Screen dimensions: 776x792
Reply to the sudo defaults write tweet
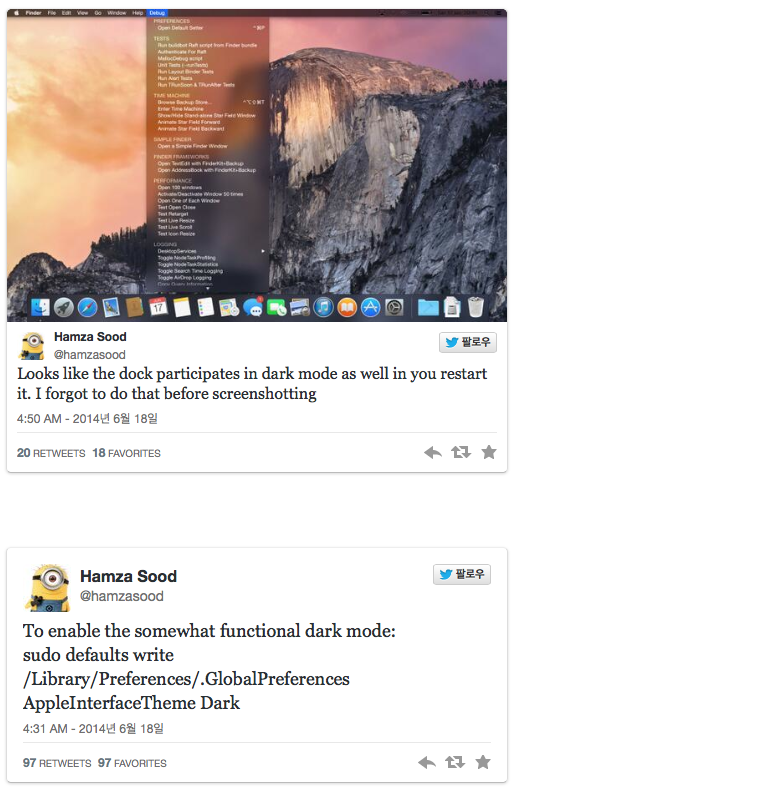coord(426,762)
